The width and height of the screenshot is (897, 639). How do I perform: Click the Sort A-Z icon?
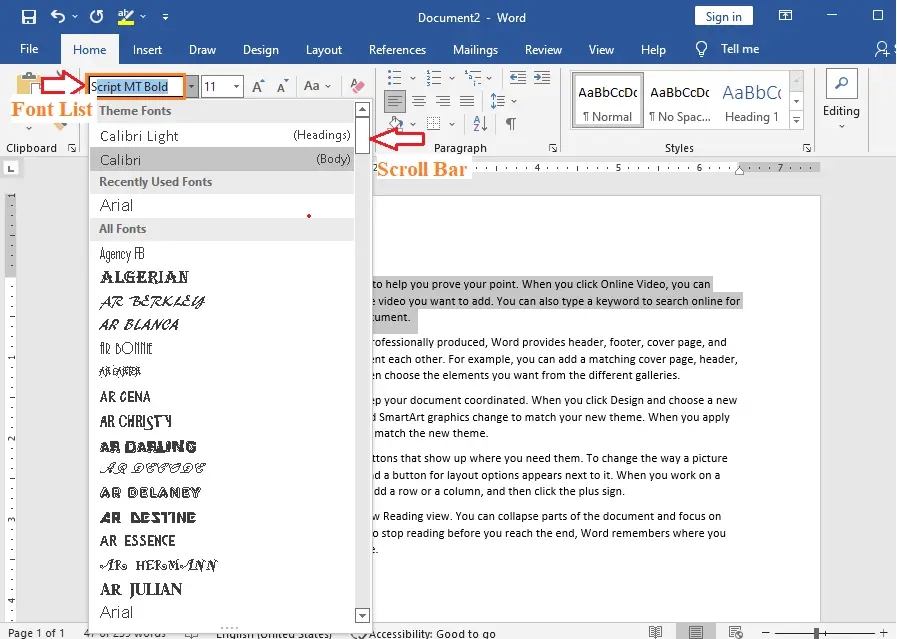click(x=479, y=122)
